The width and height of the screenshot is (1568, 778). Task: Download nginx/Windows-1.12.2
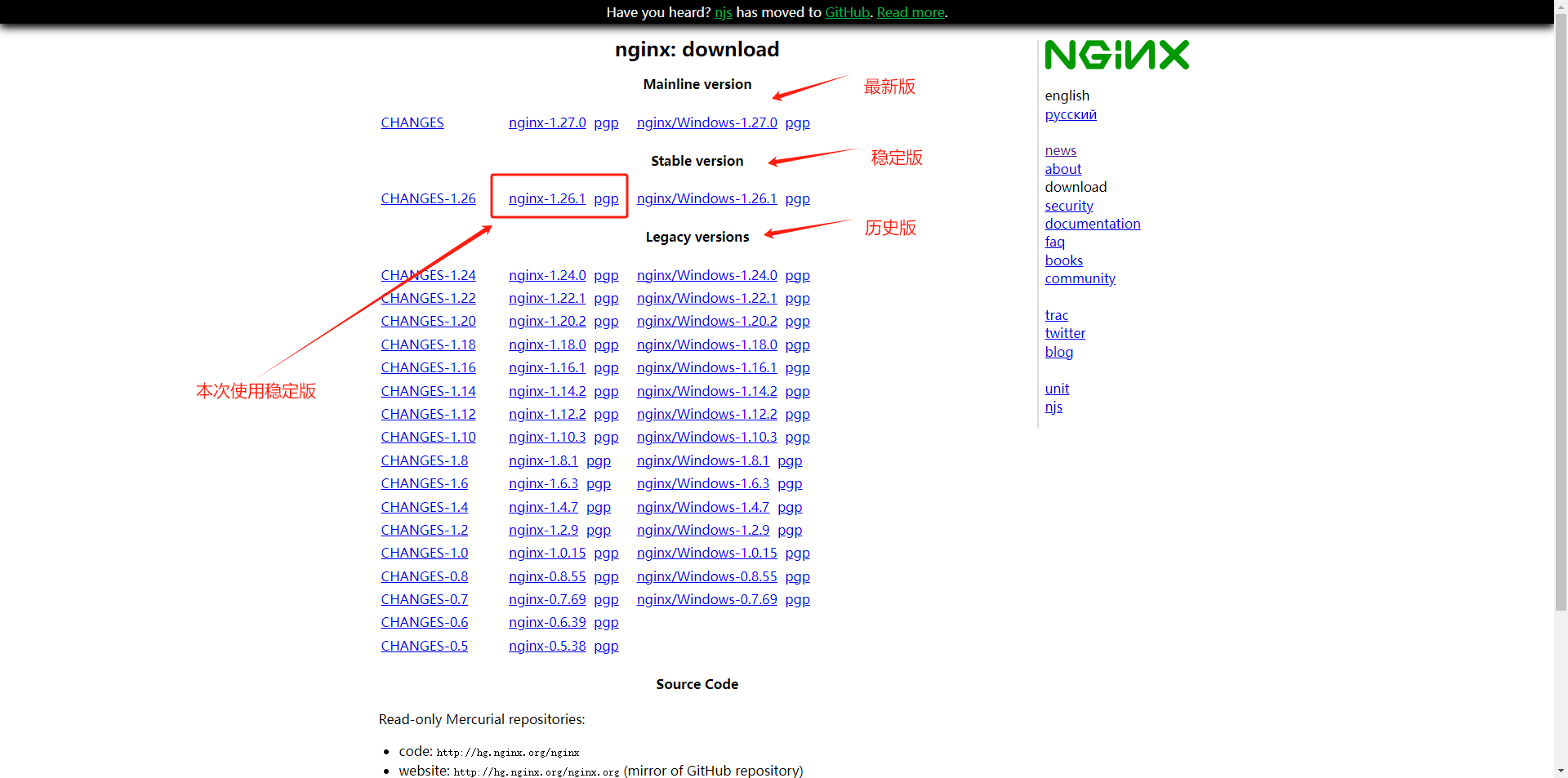pyautogui.click(x=707, y=414)
